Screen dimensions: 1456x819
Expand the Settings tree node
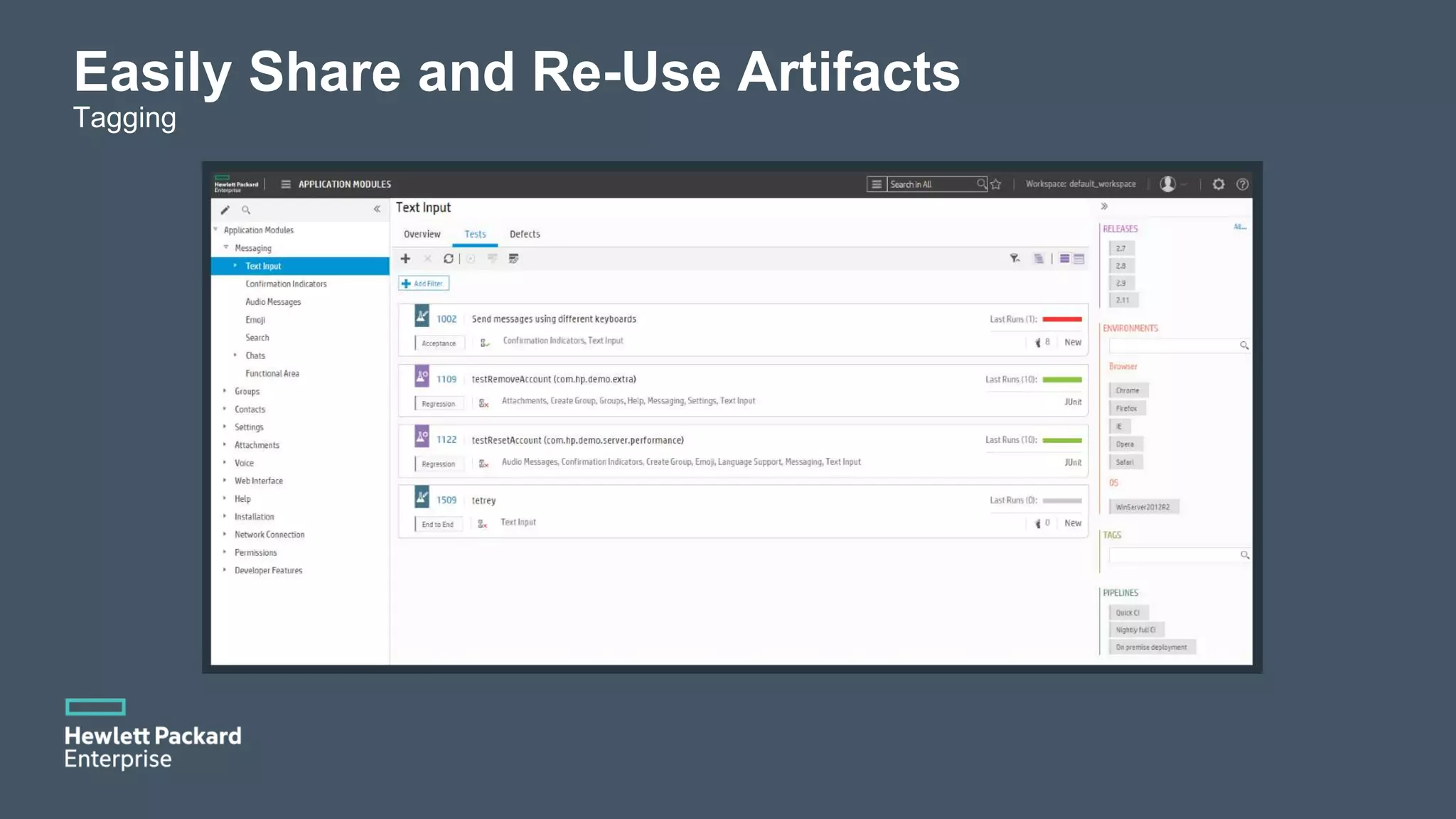point(225,426)
